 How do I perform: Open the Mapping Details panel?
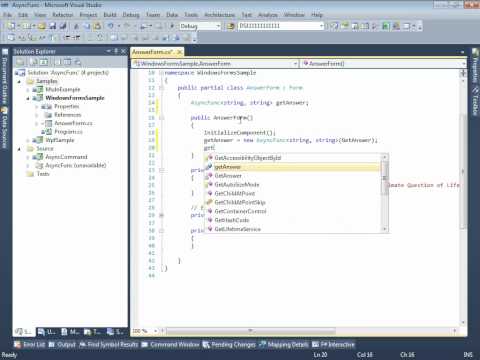click(x=284, y=345)
